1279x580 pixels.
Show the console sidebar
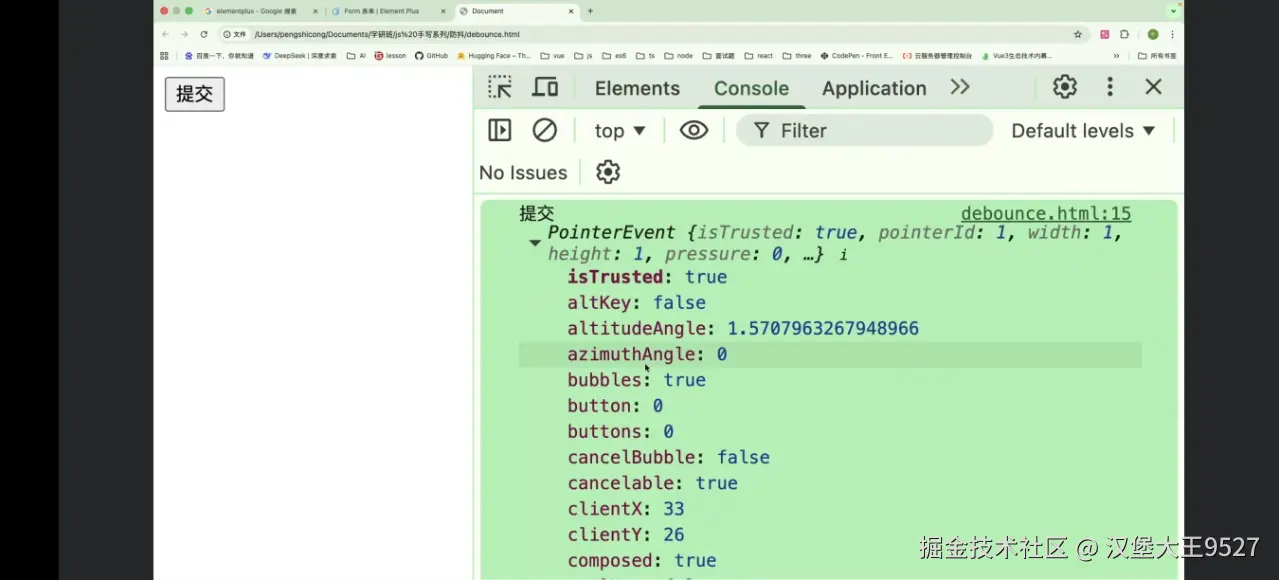coord(499,130)
